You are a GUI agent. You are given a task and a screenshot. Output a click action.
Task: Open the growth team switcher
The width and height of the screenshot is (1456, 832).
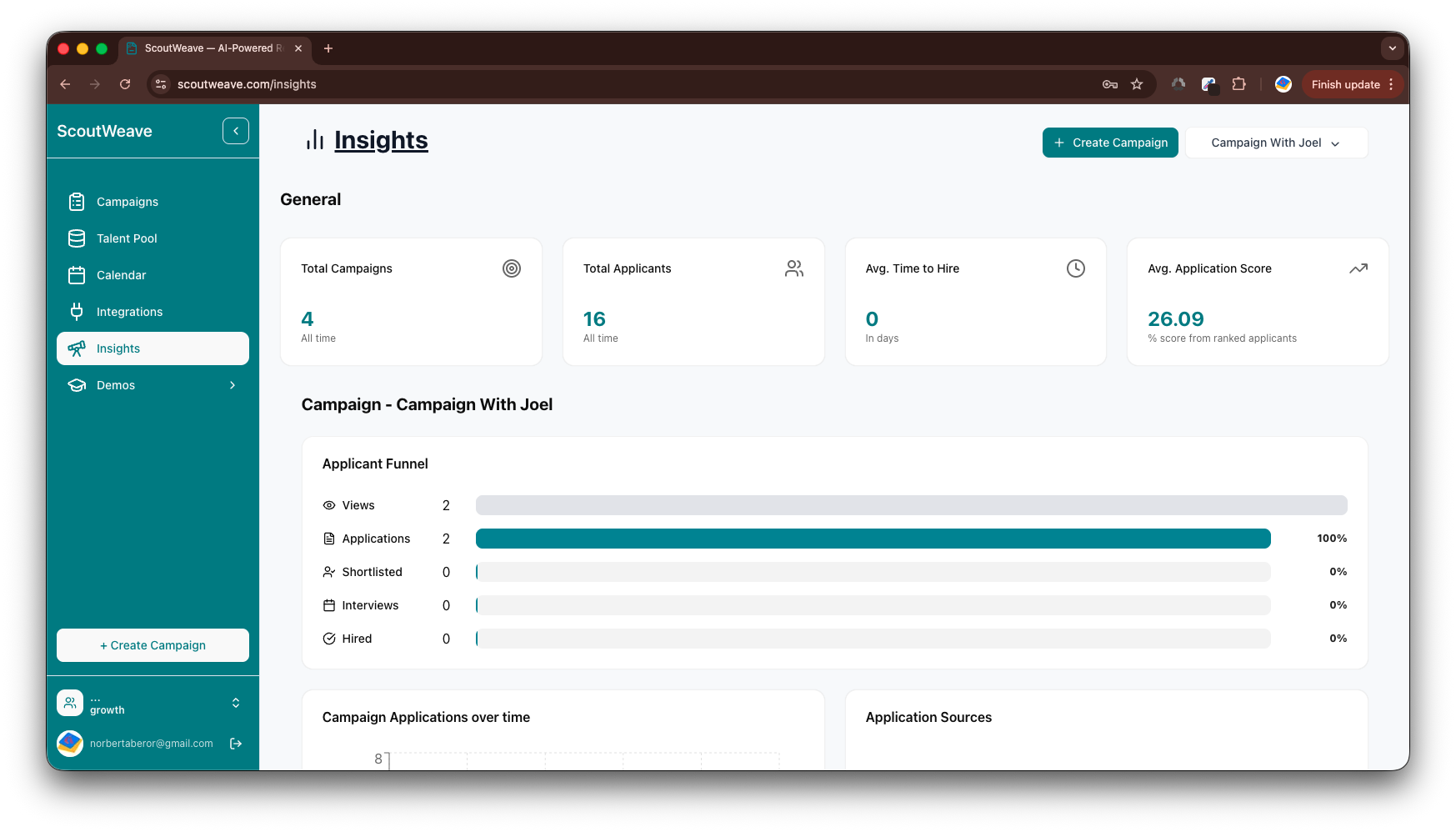coord(153,704)
